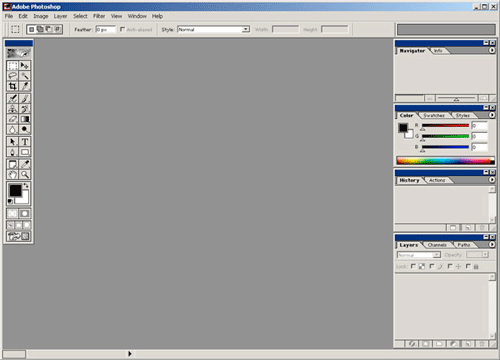The image size is (500, 360).
Task: Click the Feather input field
Action: [105, 29]
